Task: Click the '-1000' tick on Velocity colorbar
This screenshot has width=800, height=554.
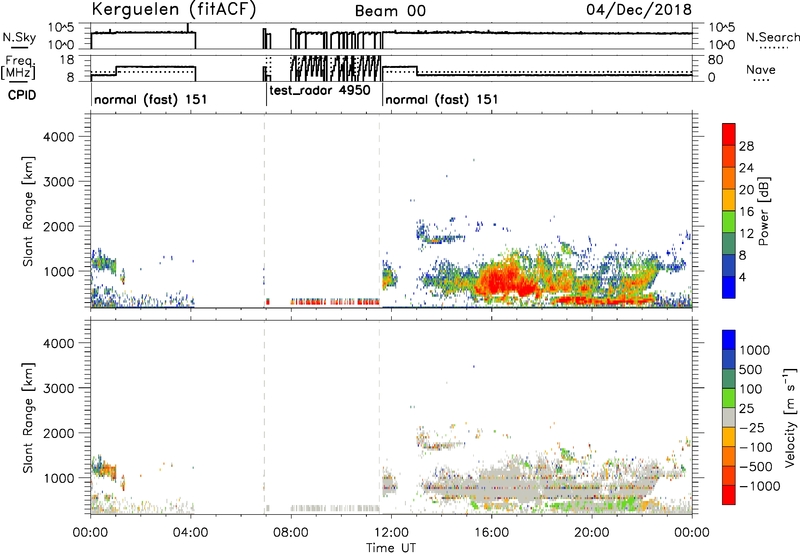Action: coord(760,486)
